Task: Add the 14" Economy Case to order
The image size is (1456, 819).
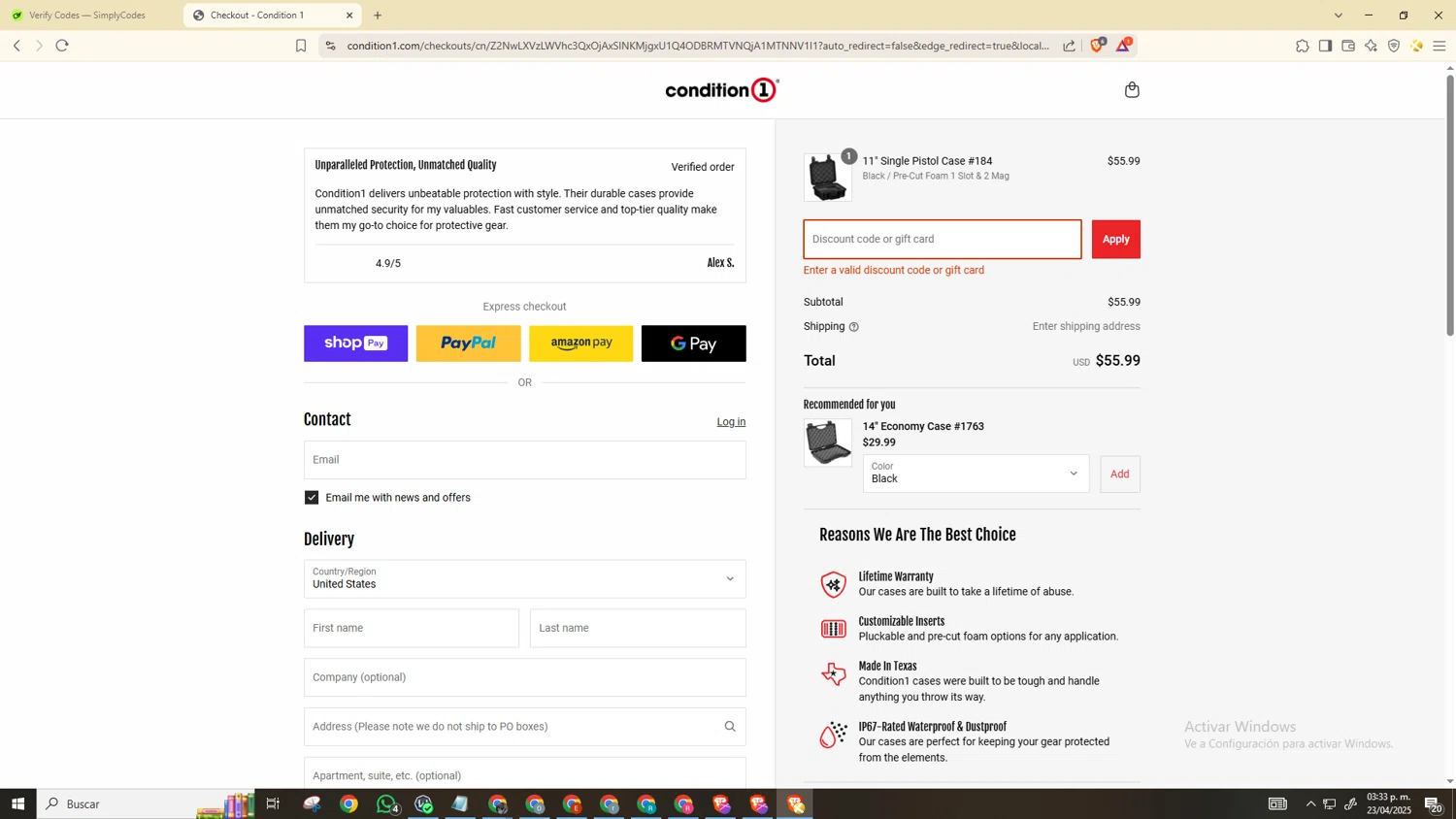Action: (1120, 474)
